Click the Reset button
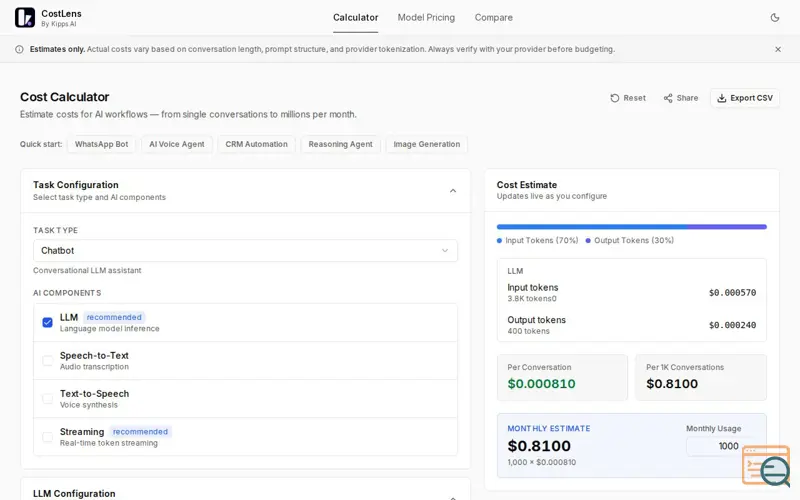 tap(628, 98)
